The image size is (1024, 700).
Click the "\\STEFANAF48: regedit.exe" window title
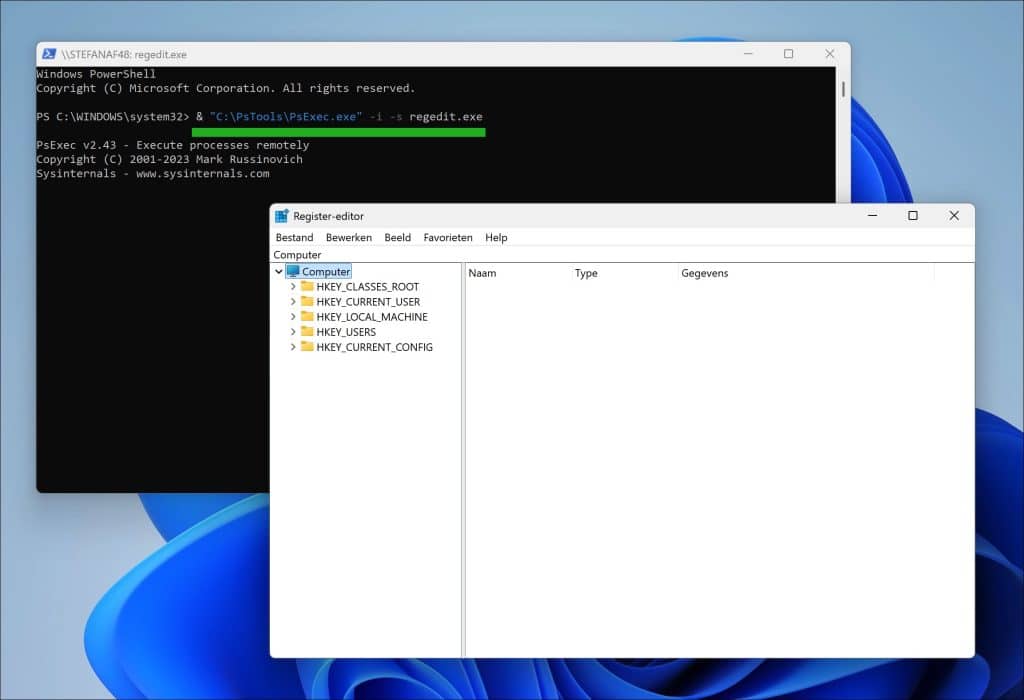coord(124,54)
